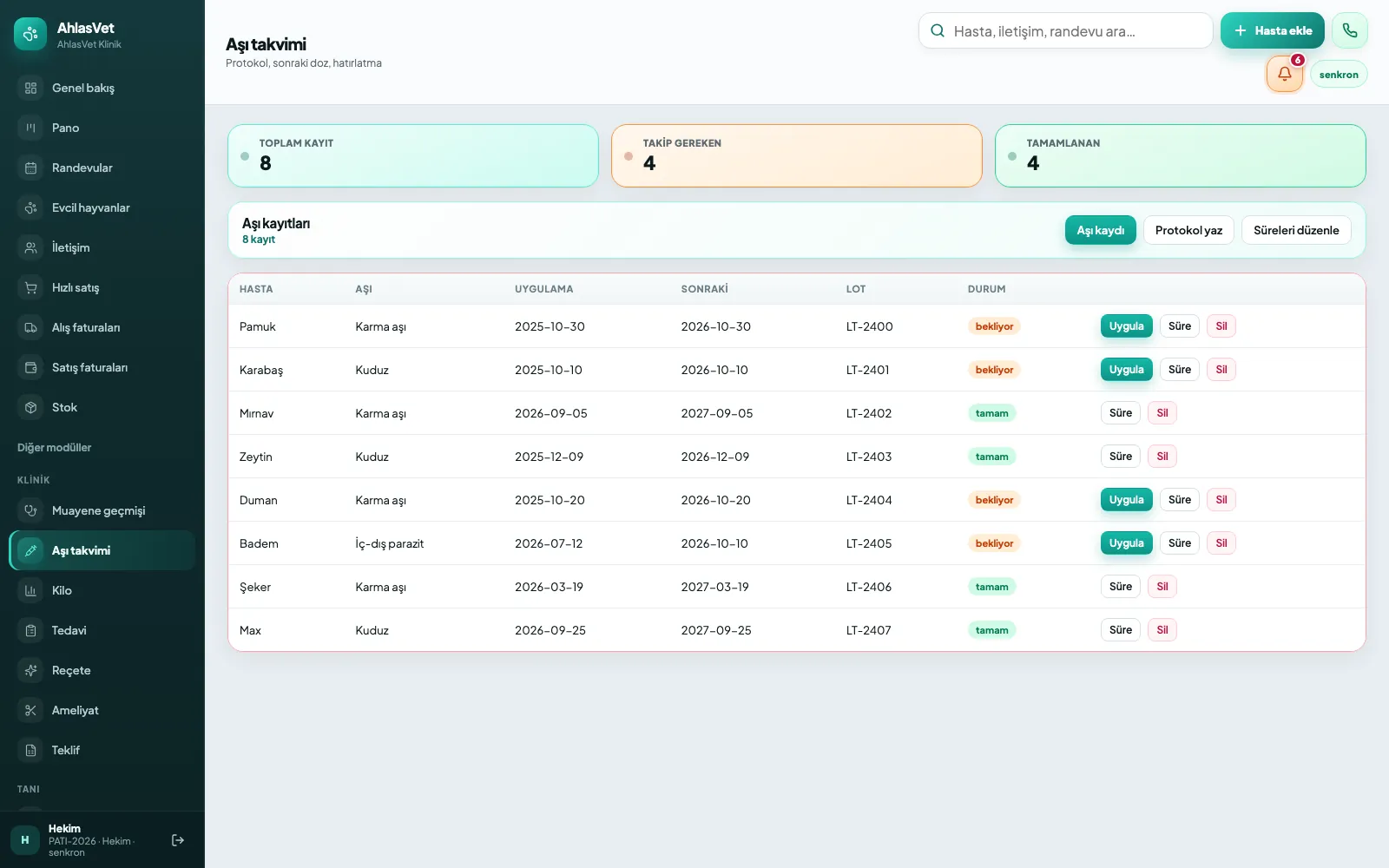Image resolution: width=1389 pixels, height=868 pixels.
Task: Click Sil in the Max row
Action: (x=1162, y=630)
